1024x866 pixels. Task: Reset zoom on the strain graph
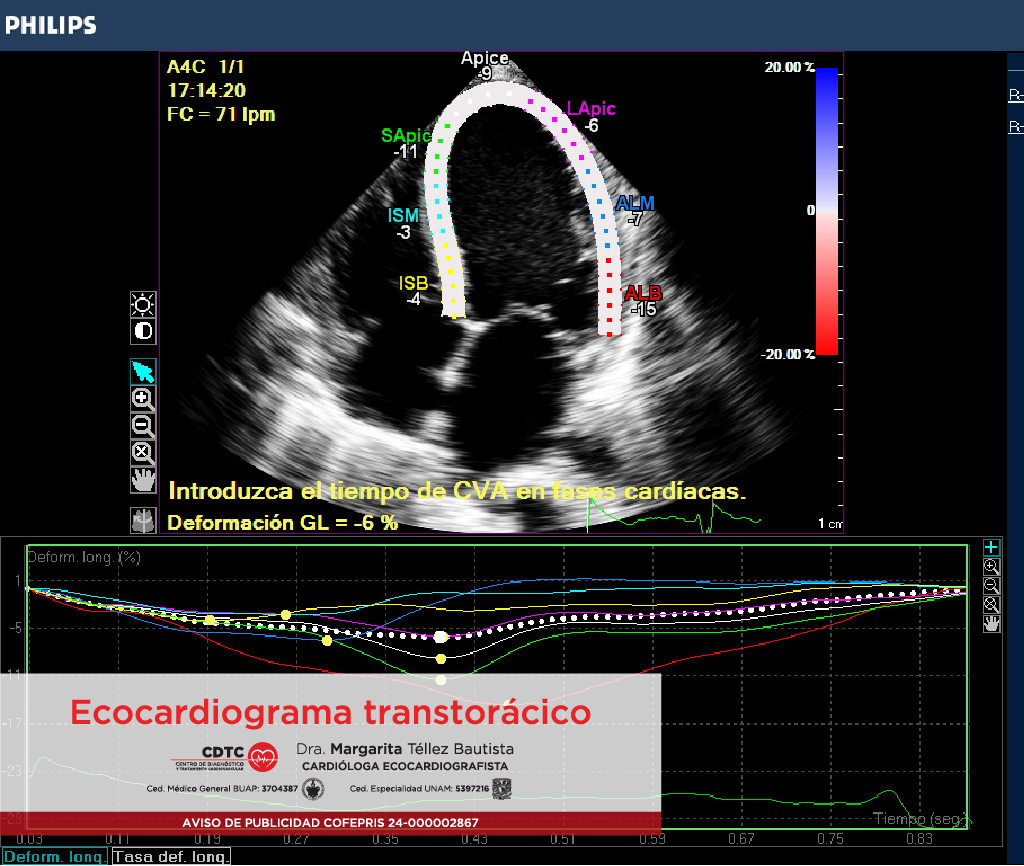coord(991,604)
